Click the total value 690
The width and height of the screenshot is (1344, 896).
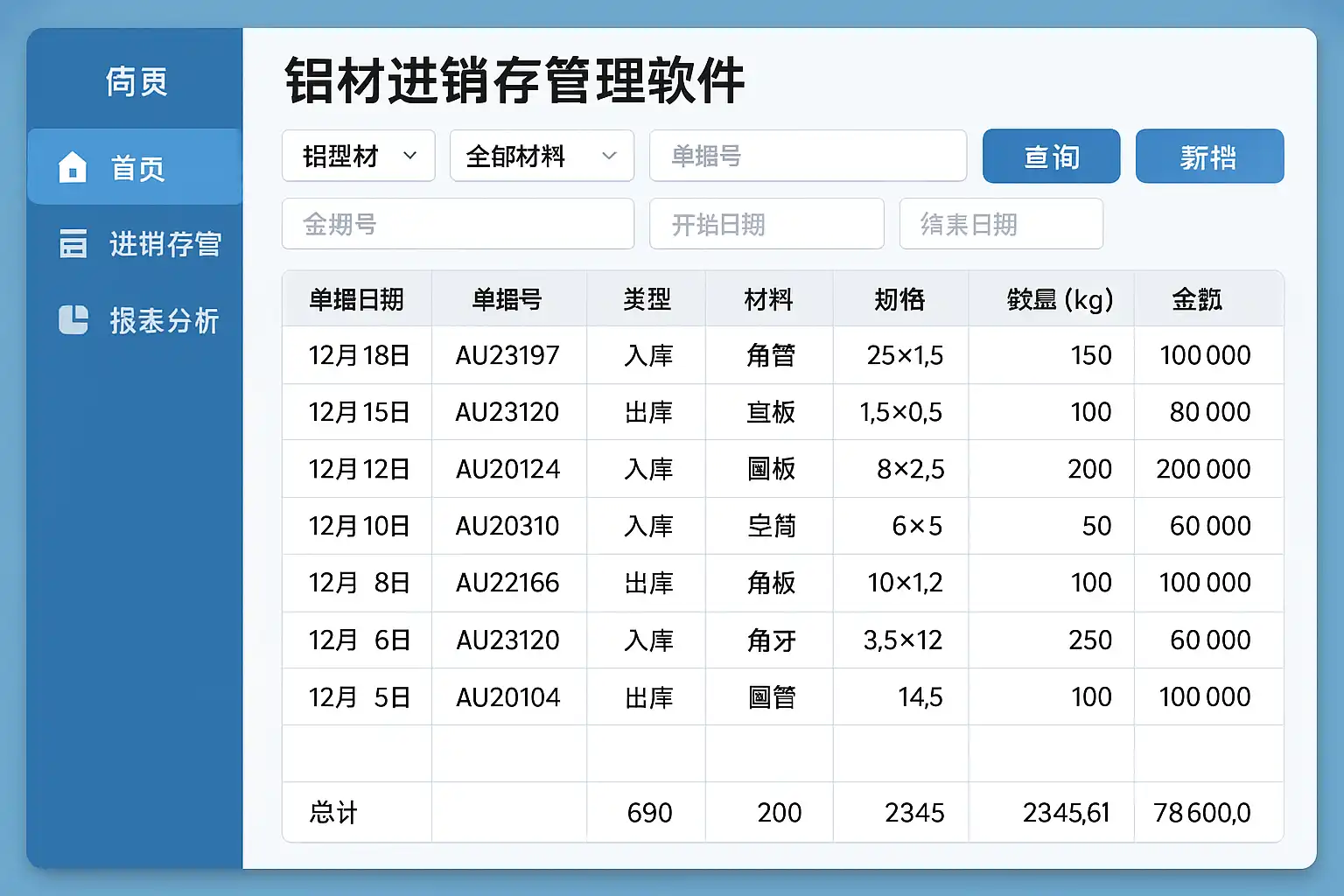[649, 813]
